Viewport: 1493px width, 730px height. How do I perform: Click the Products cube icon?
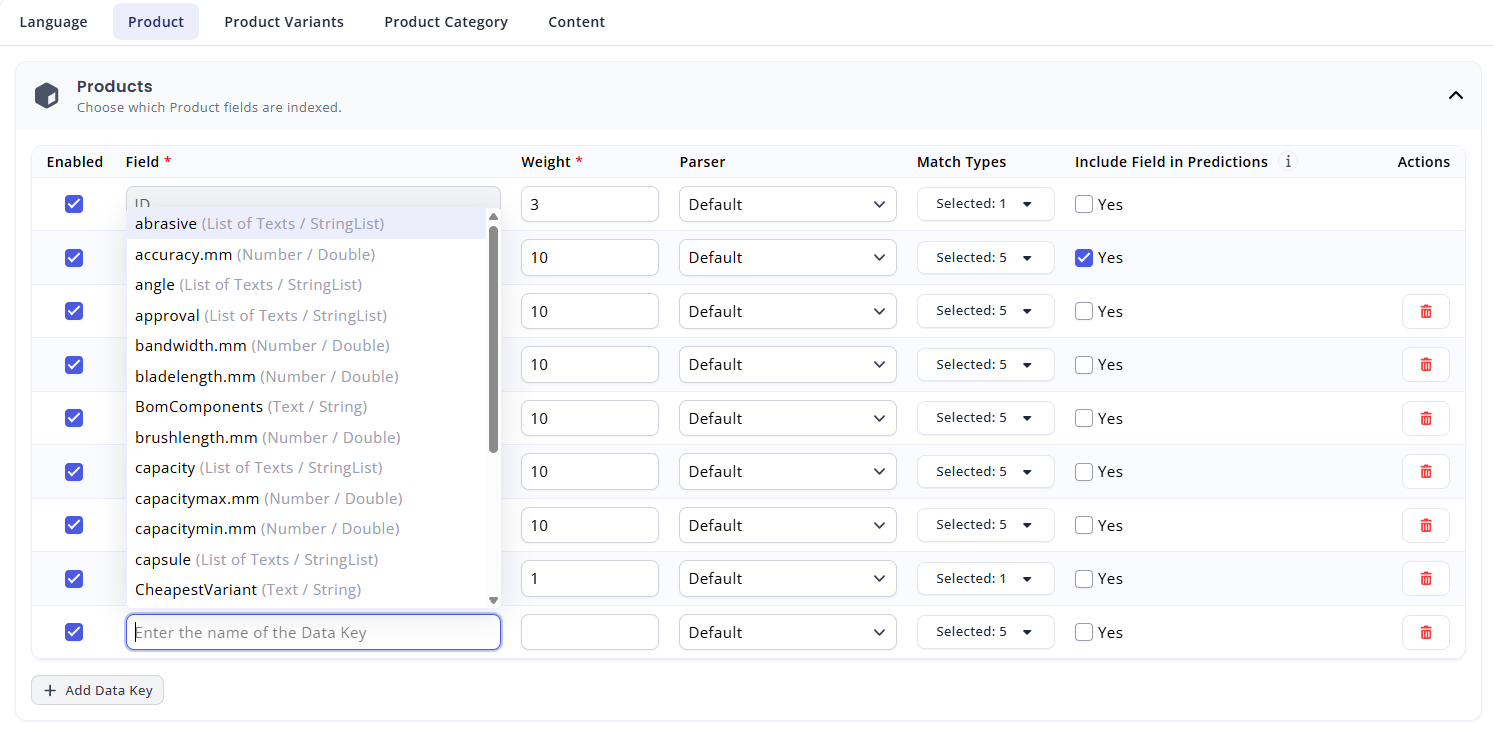click(46, 95)
